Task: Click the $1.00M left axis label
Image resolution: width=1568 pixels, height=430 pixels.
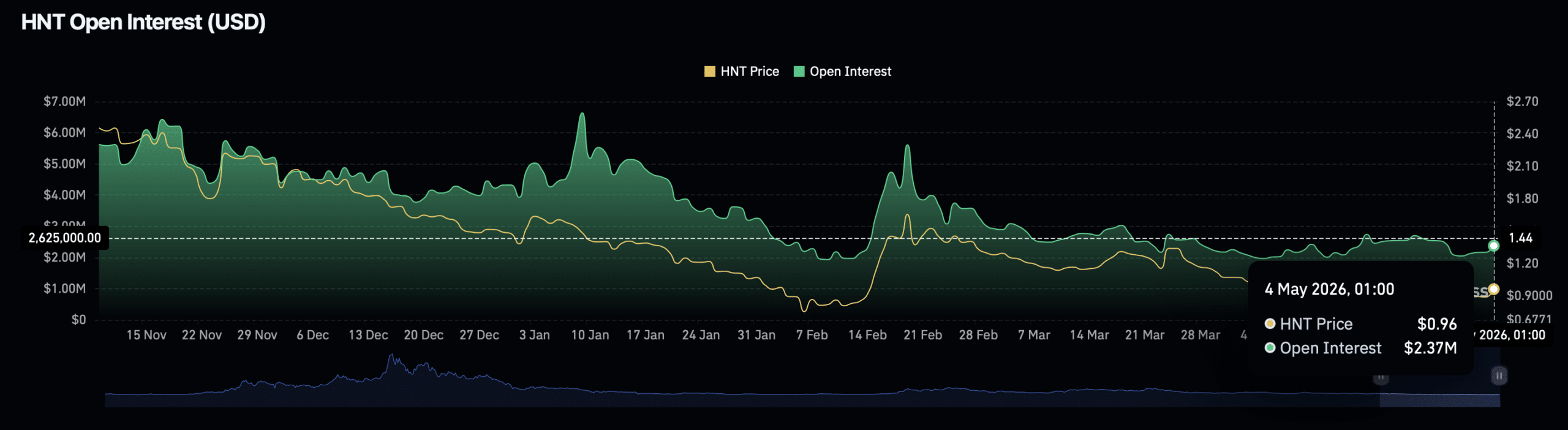Action: click(64, 289)
